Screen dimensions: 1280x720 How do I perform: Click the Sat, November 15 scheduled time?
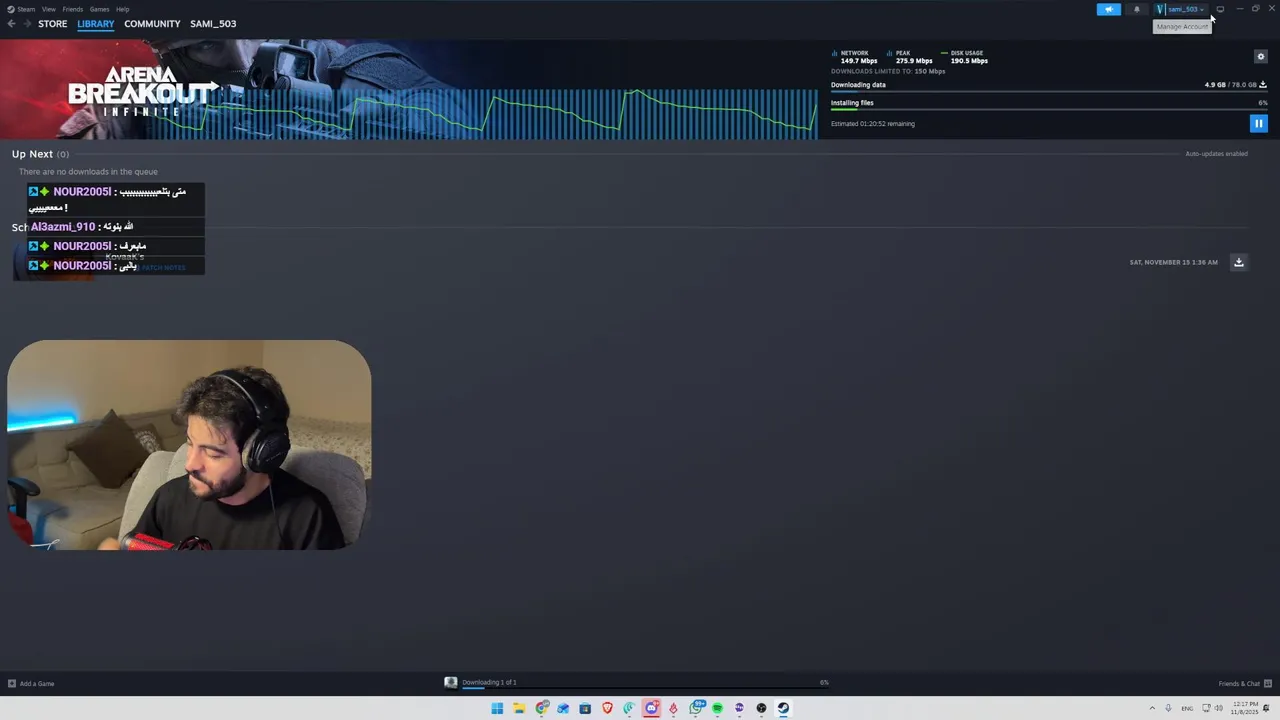pos(1173,262)
